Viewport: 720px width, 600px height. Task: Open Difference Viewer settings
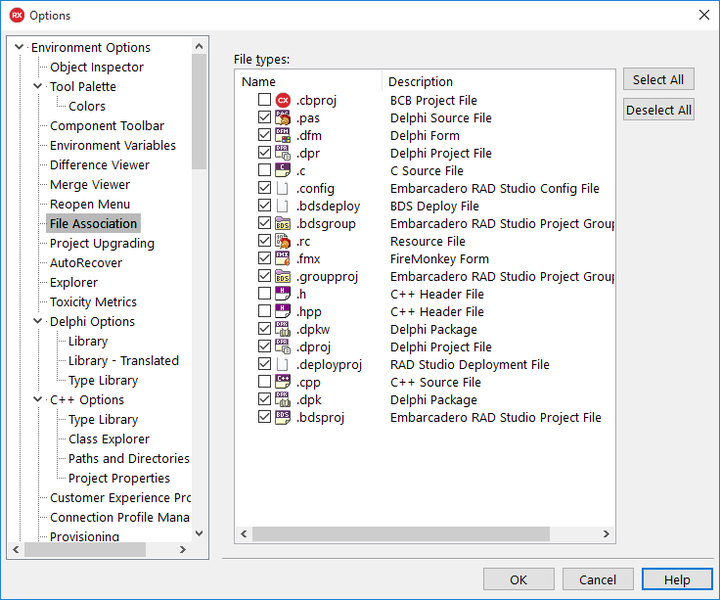click(100, 165)
